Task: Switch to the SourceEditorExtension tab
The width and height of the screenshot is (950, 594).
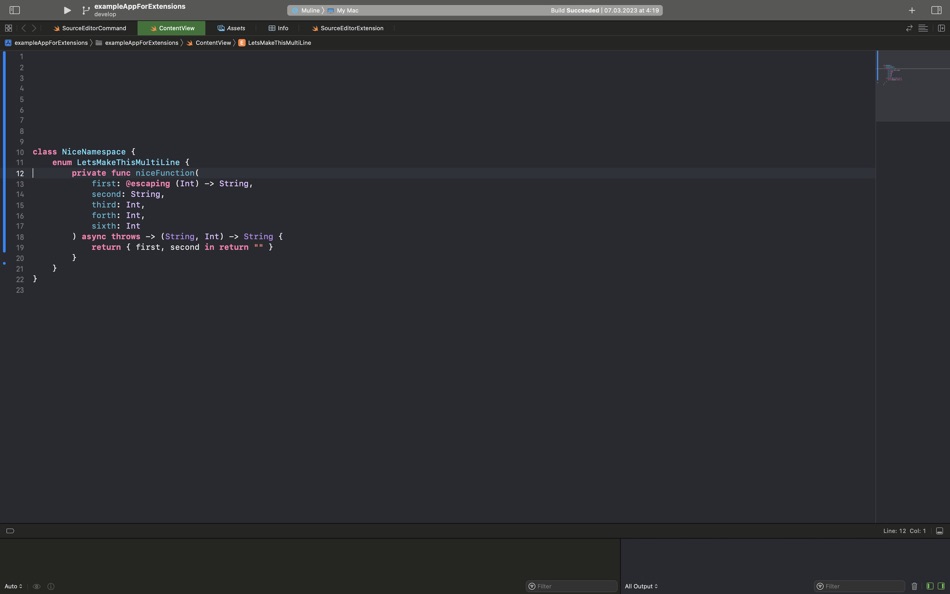Action: pos(348,28)
